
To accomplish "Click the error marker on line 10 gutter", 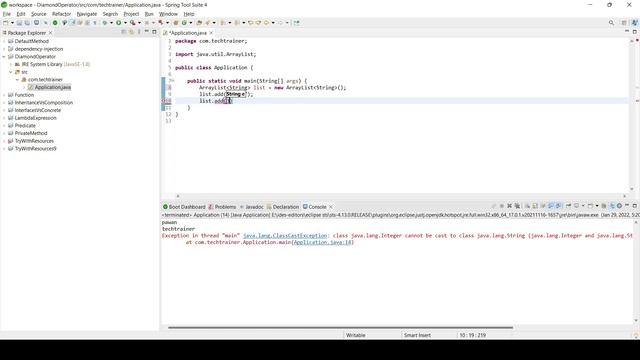I will [165, 101].
